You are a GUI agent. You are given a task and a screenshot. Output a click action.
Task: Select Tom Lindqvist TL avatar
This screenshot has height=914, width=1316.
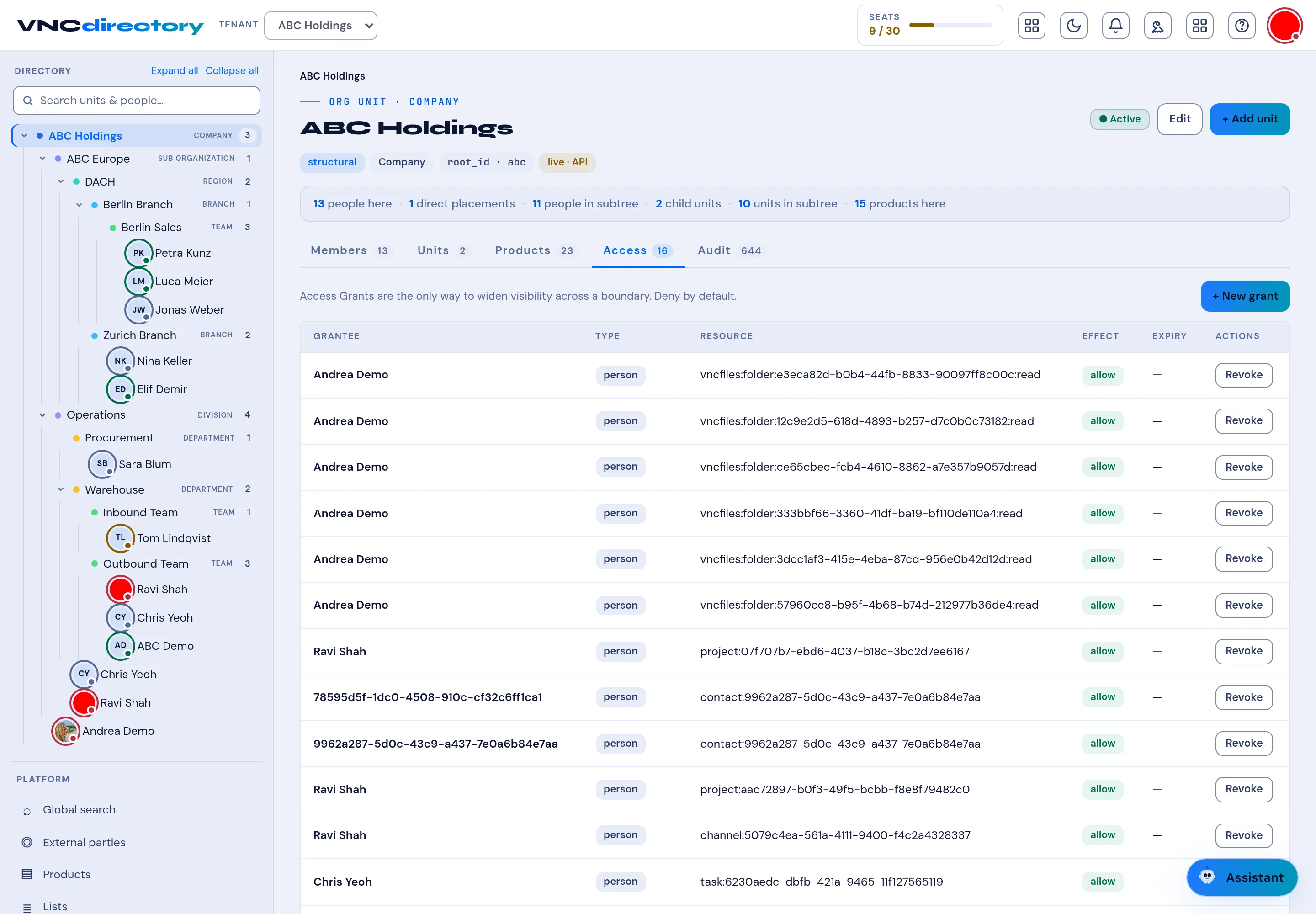pyautogui.click(x=120, y=538)
